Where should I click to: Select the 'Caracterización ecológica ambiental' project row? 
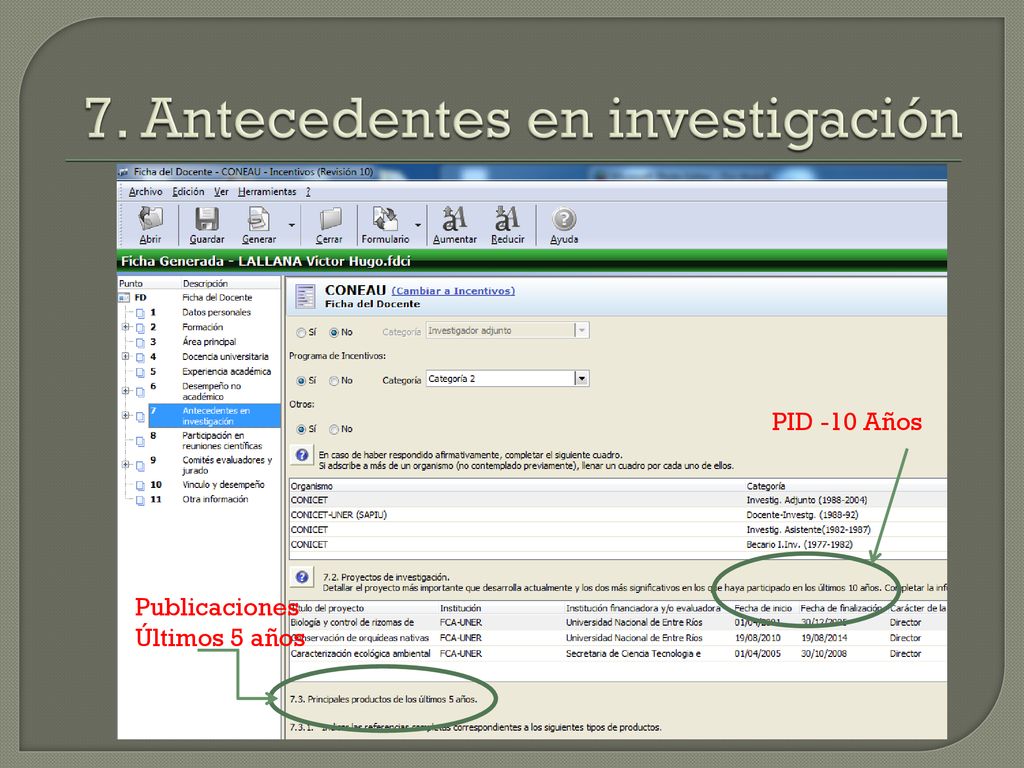[618, 654]
